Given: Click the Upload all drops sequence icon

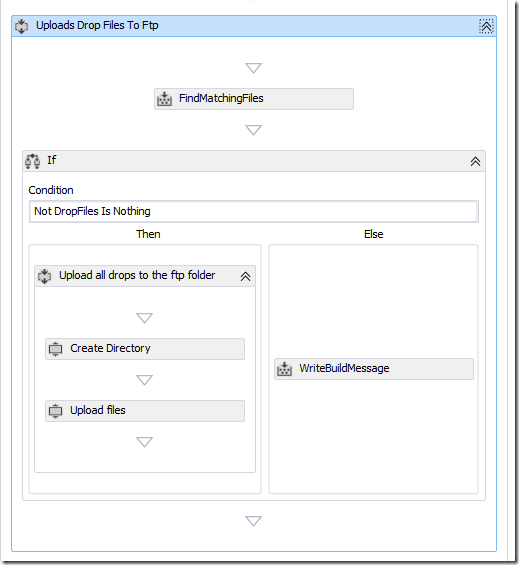Looking at the screenshot, I should 45,276.
